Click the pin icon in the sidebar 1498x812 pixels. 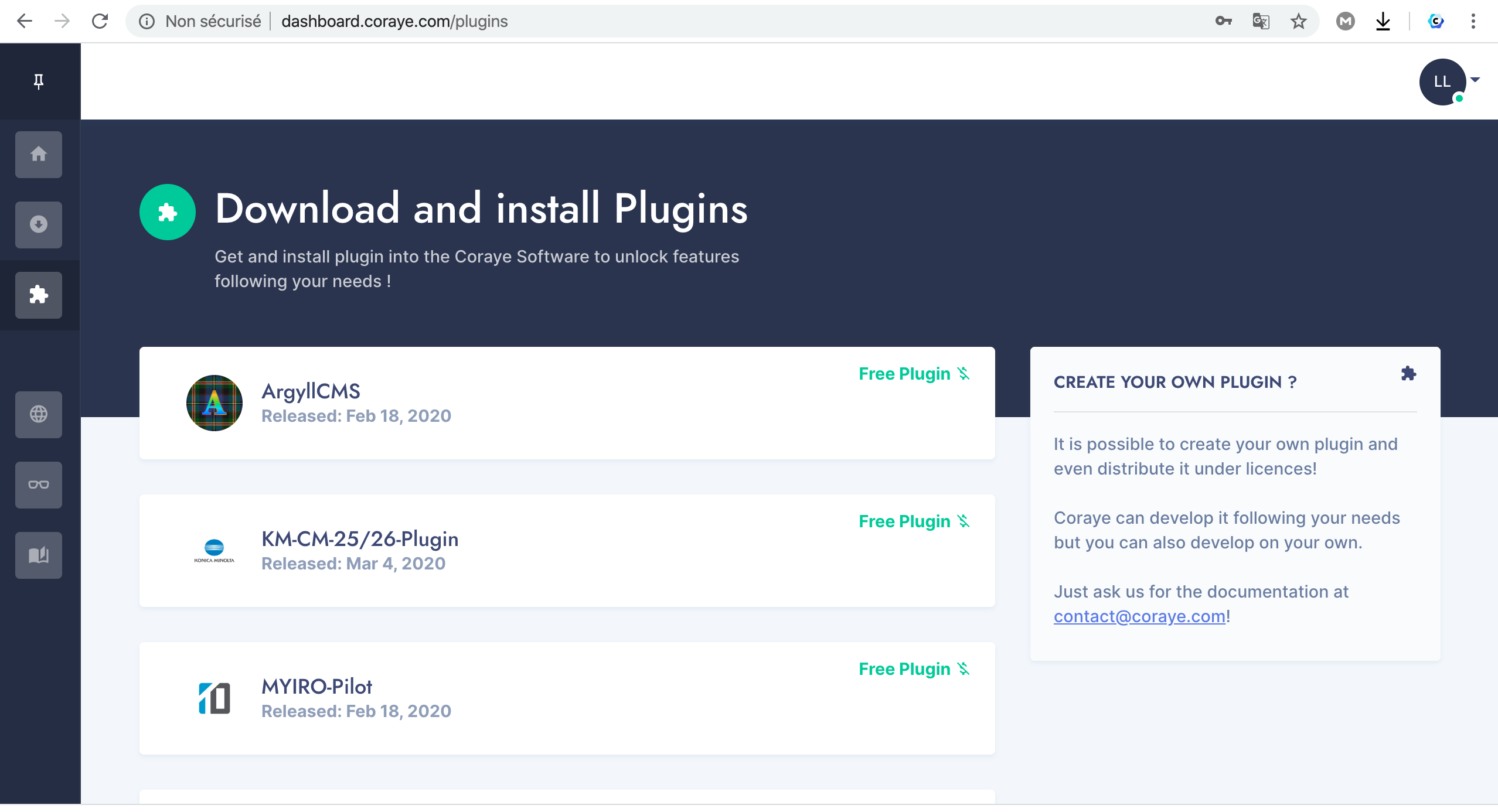pos(39,81)
